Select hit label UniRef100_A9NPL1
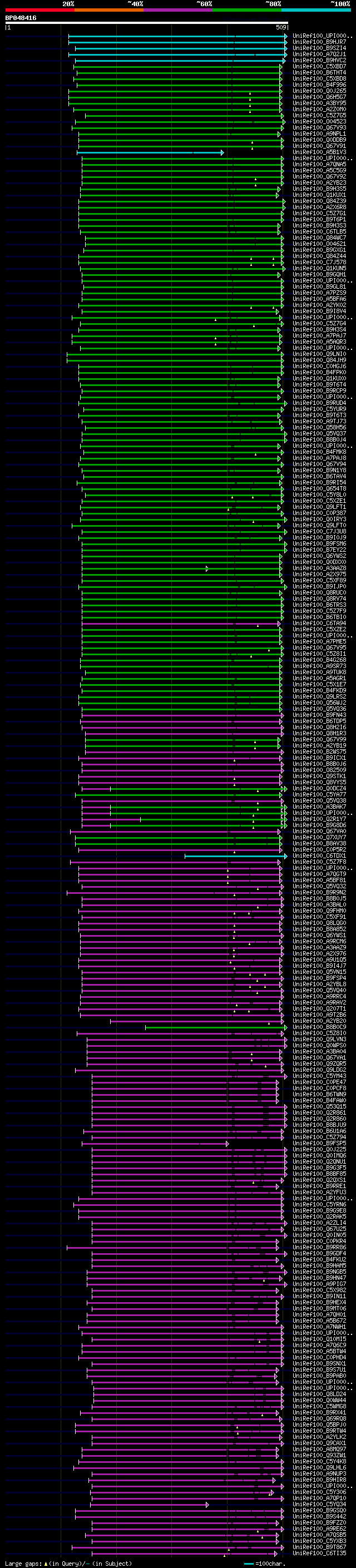This screenshot has width=356, height=1568. pyautogui.click(x=319, y=134)
